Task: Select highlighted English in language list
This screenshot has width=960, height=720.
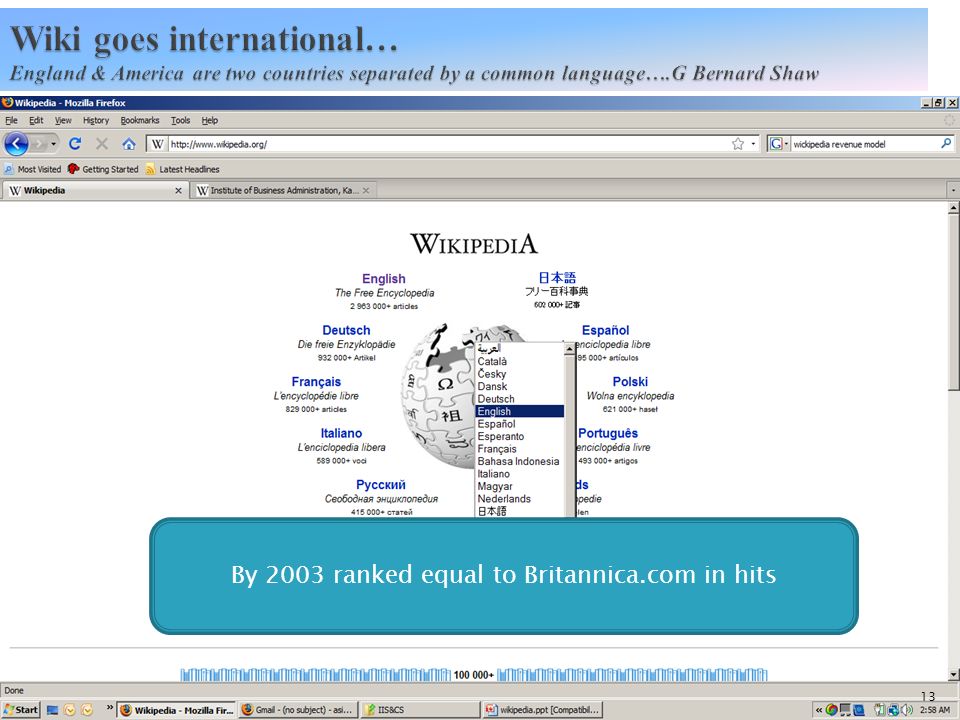Action: 519,411
